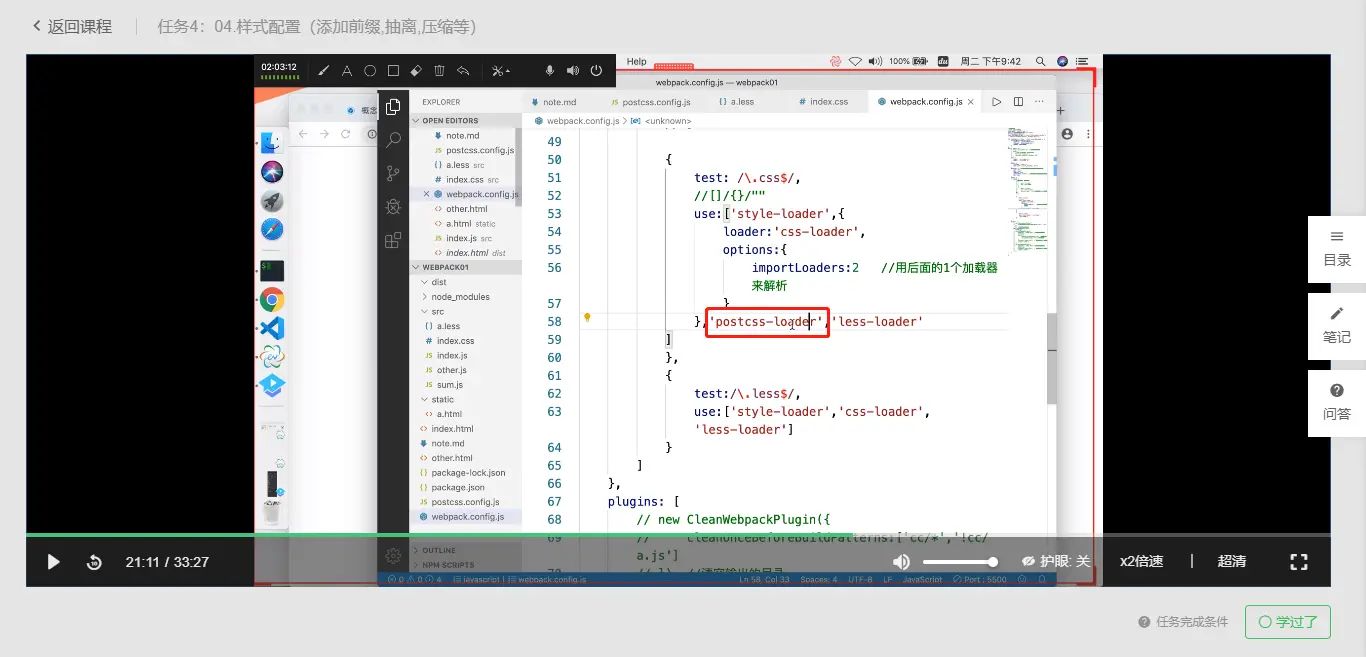Select the rectangle annotation tool

click(x=393, y=71)
